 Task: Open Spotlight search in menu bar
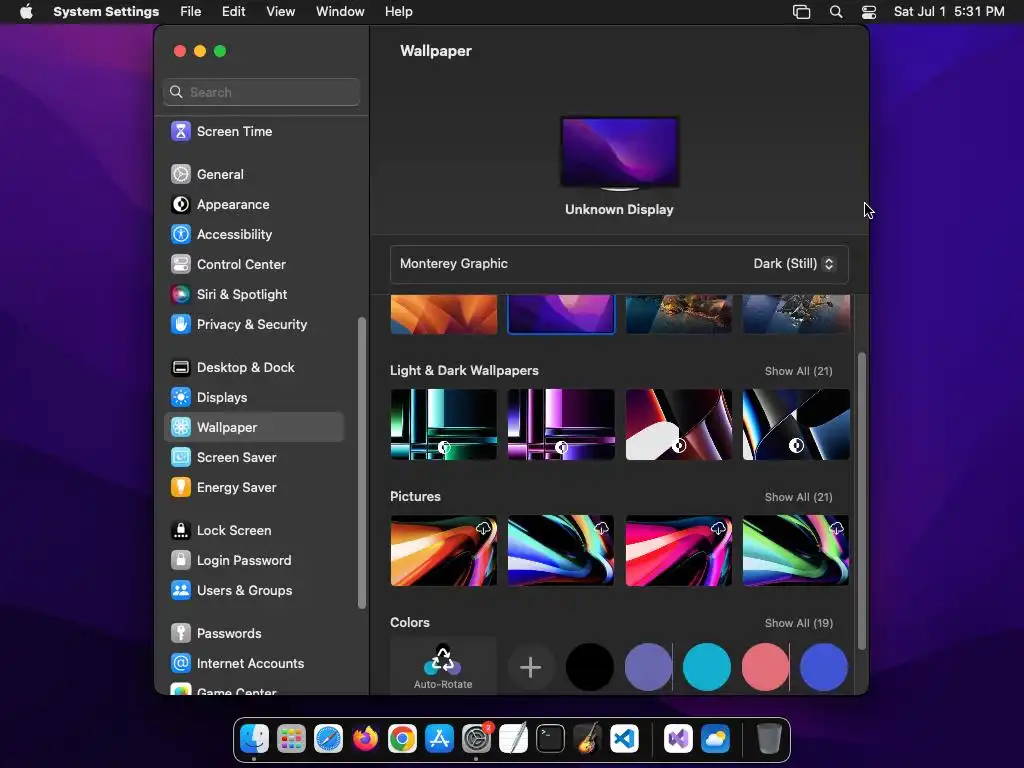(835, 12)
